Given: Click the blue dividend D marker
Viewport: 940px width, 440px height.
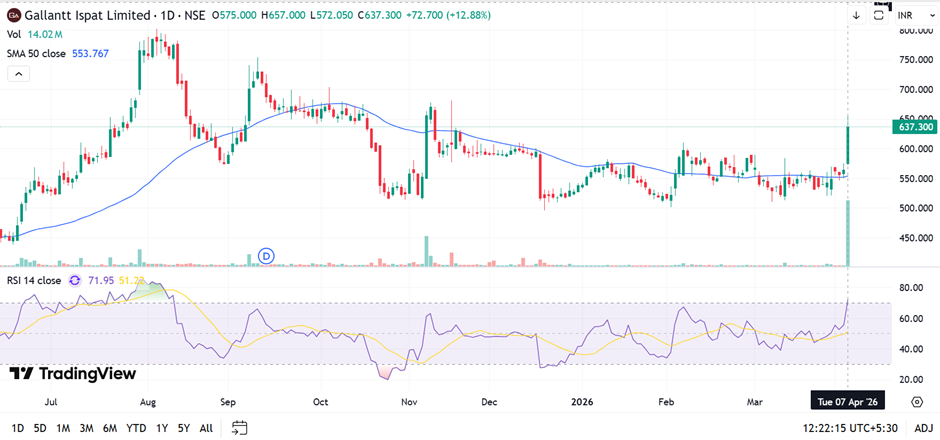Looking at the screenshot, I should tap(266, 256).
